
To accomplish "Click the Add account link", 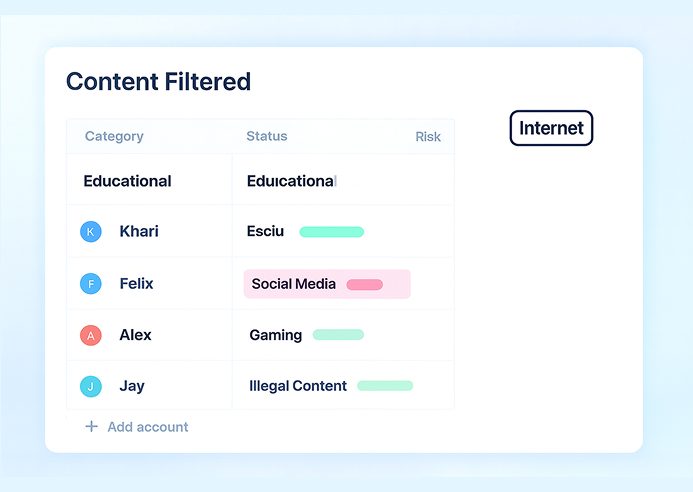I will pyautogui.click(x=148, y=427).
